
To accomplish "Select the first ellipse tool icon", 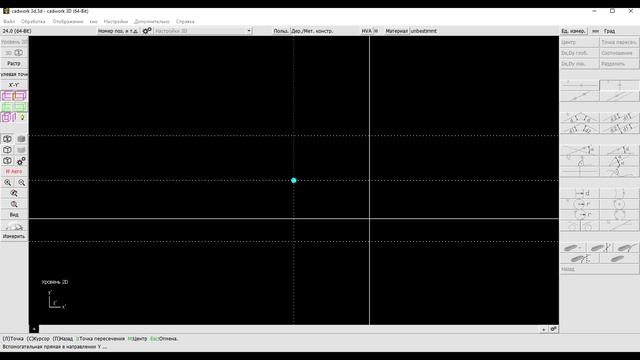I will click(x=572, y=247).
